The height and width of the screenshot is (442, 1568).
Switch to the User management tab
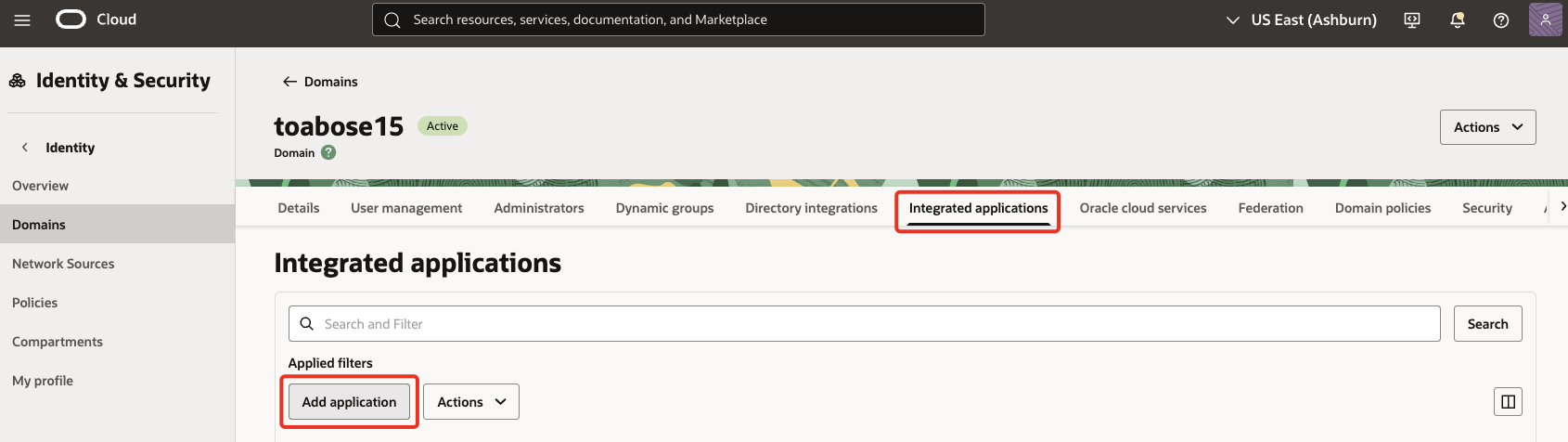pyautogui.click(x=406, y=208)
